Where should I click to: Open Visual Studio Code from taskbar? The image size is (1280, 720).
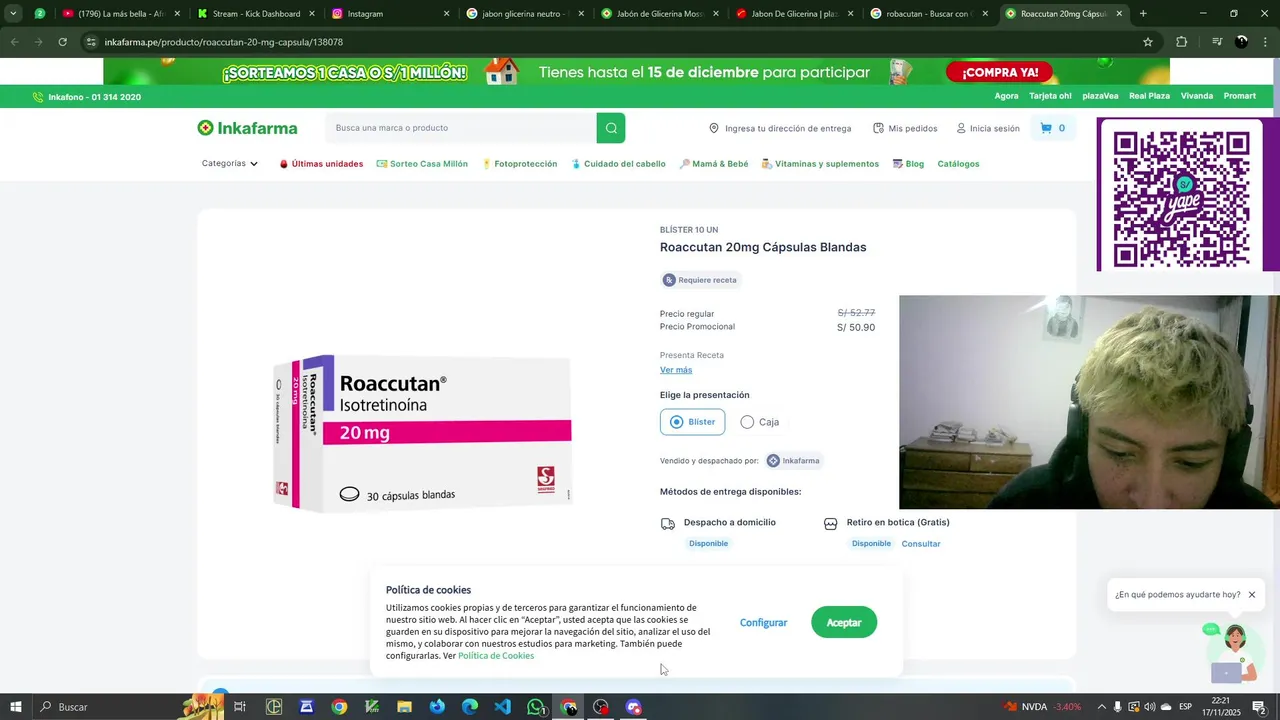[x=502, y=707]
